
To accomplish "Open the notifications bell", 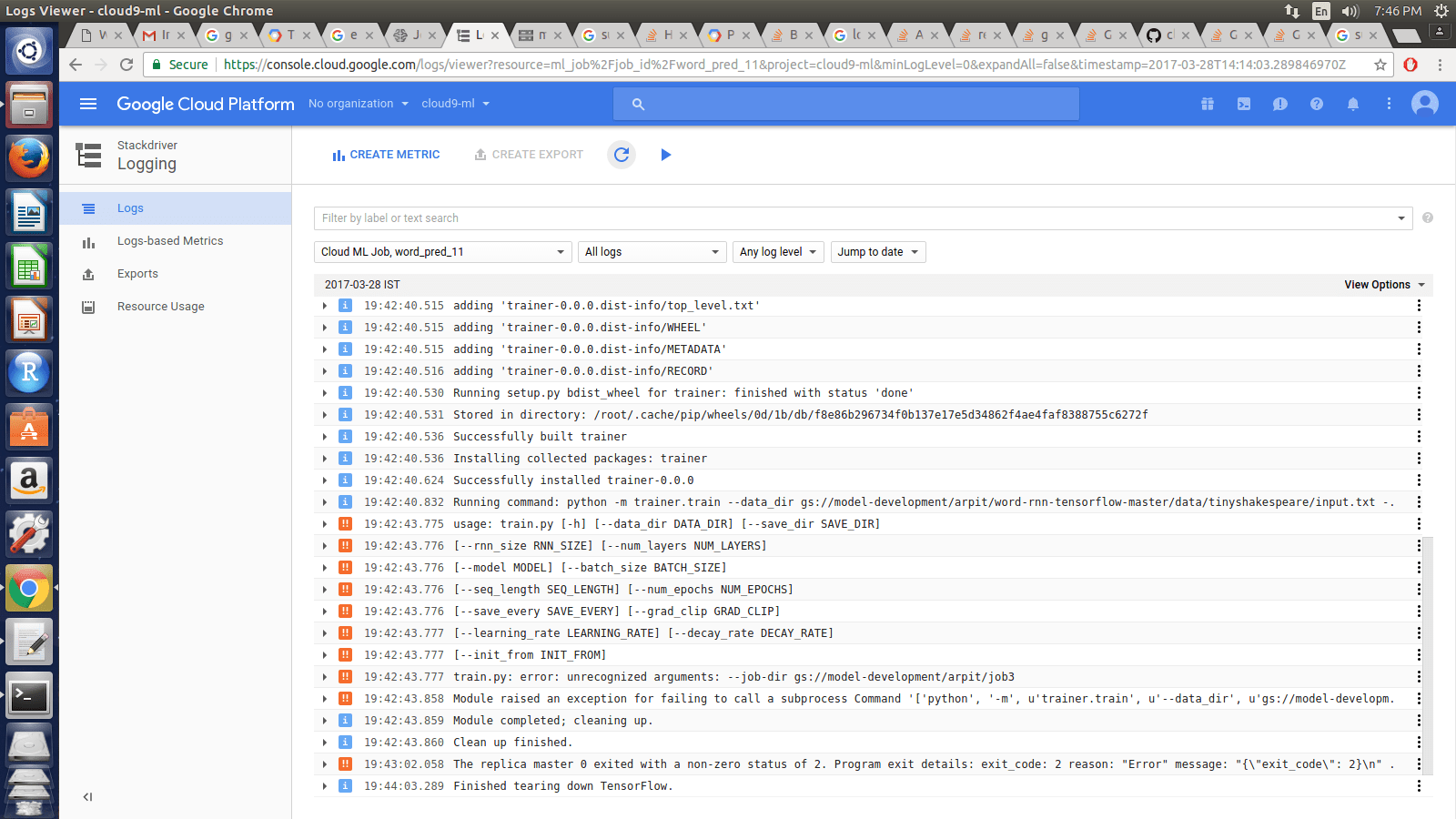I will 1353,104.
